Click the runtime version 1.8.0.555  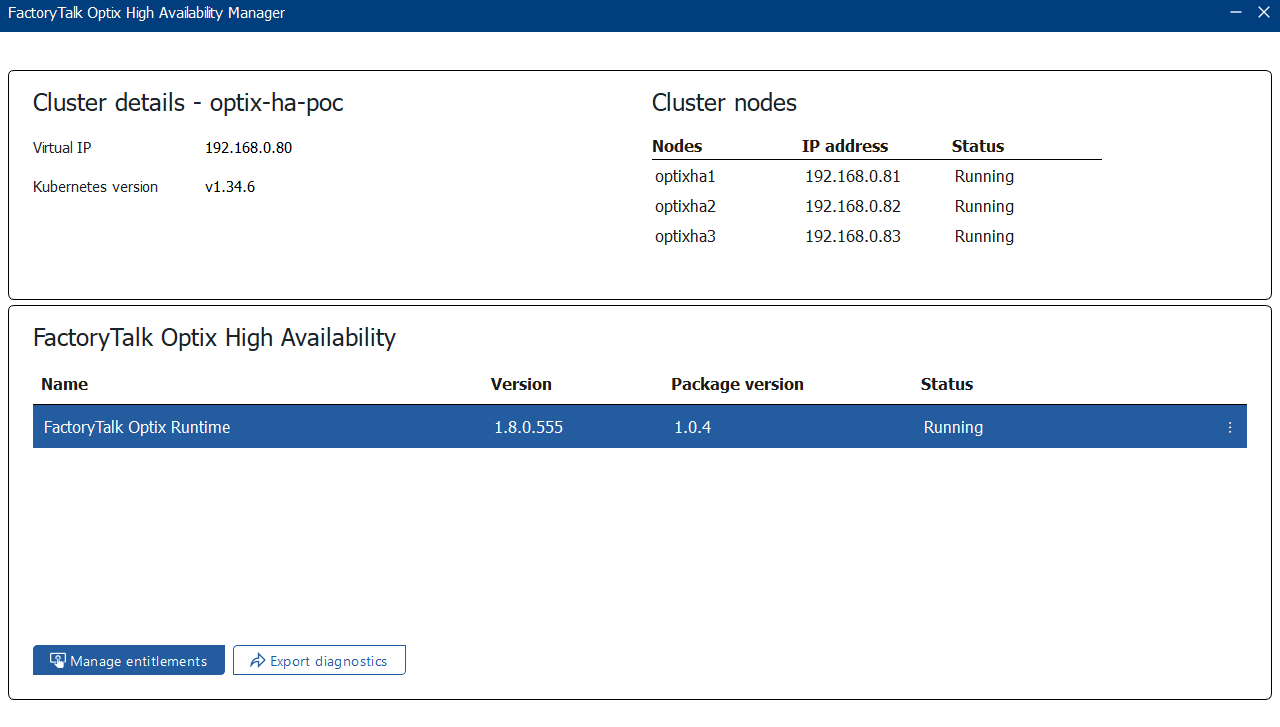point(528,427)
